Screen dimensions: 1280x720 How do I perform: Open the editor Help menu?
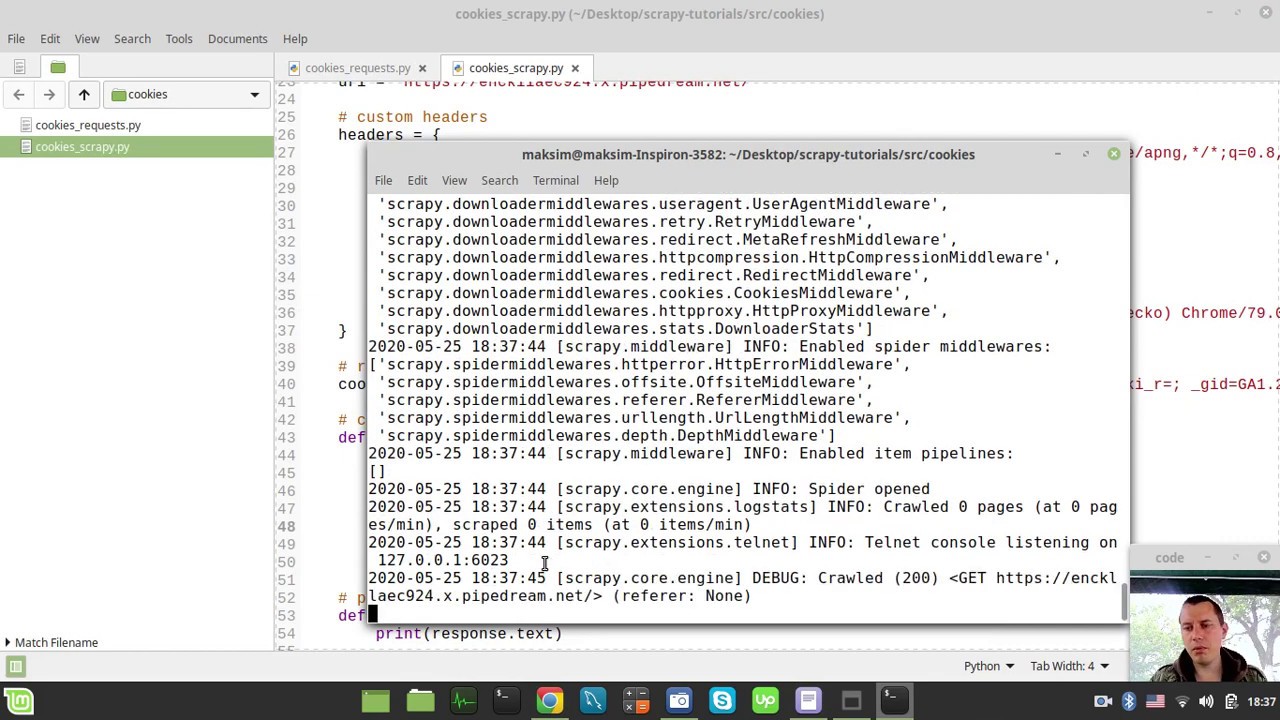295,39
